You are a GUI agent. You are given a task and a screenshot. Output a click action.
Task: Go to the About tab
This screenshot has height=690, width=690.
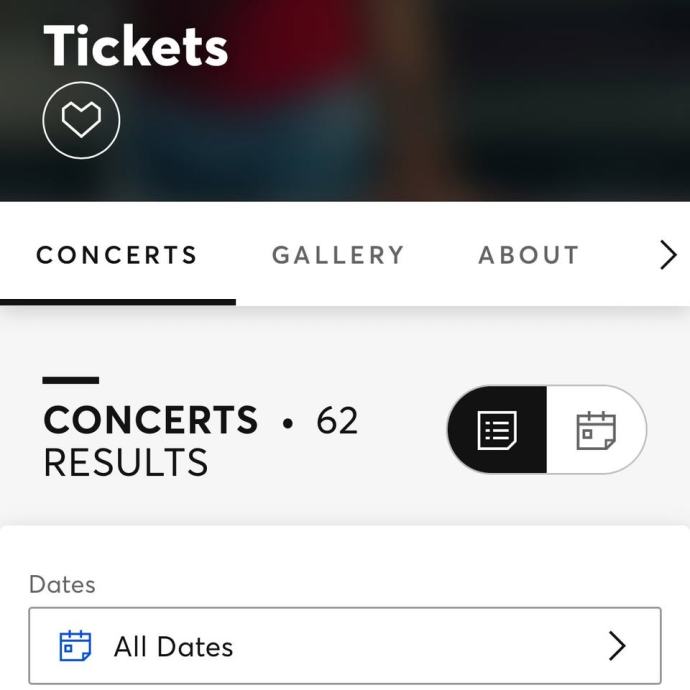[x=528, y=255]
